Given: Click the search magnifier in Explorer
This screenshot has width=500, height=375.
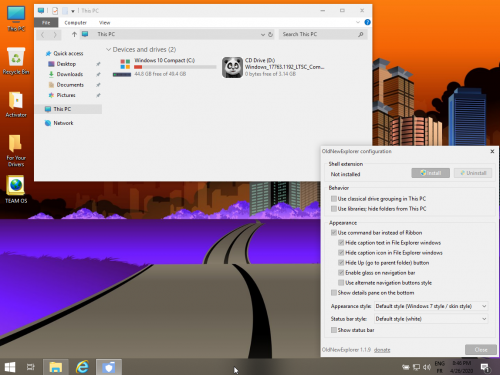Looking at the screenshot, I should (361, 34).
